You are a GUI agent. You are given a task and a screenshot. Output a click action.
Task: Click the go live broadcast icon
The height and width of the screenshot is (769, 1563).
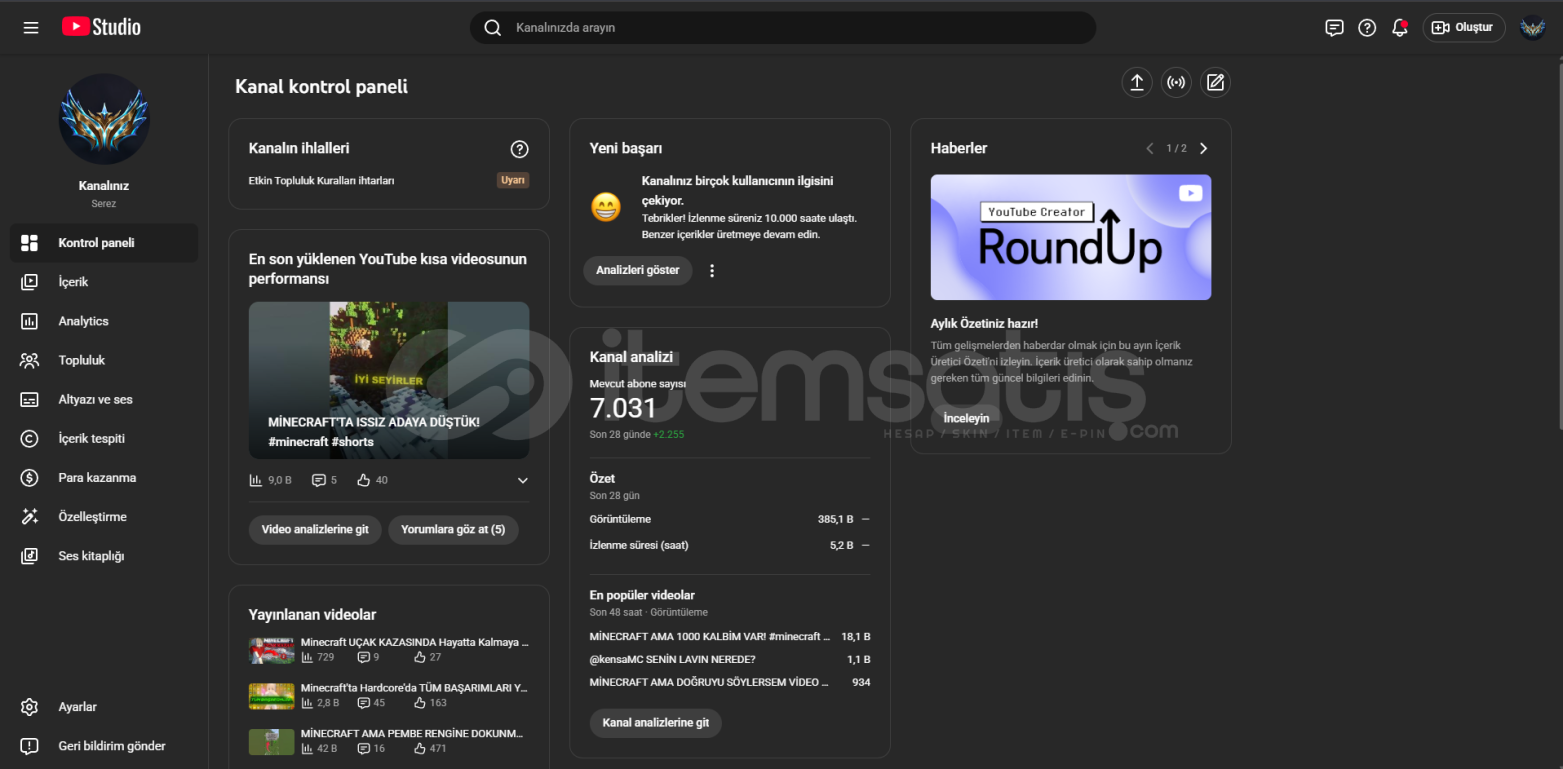(x=1176, y=83)
